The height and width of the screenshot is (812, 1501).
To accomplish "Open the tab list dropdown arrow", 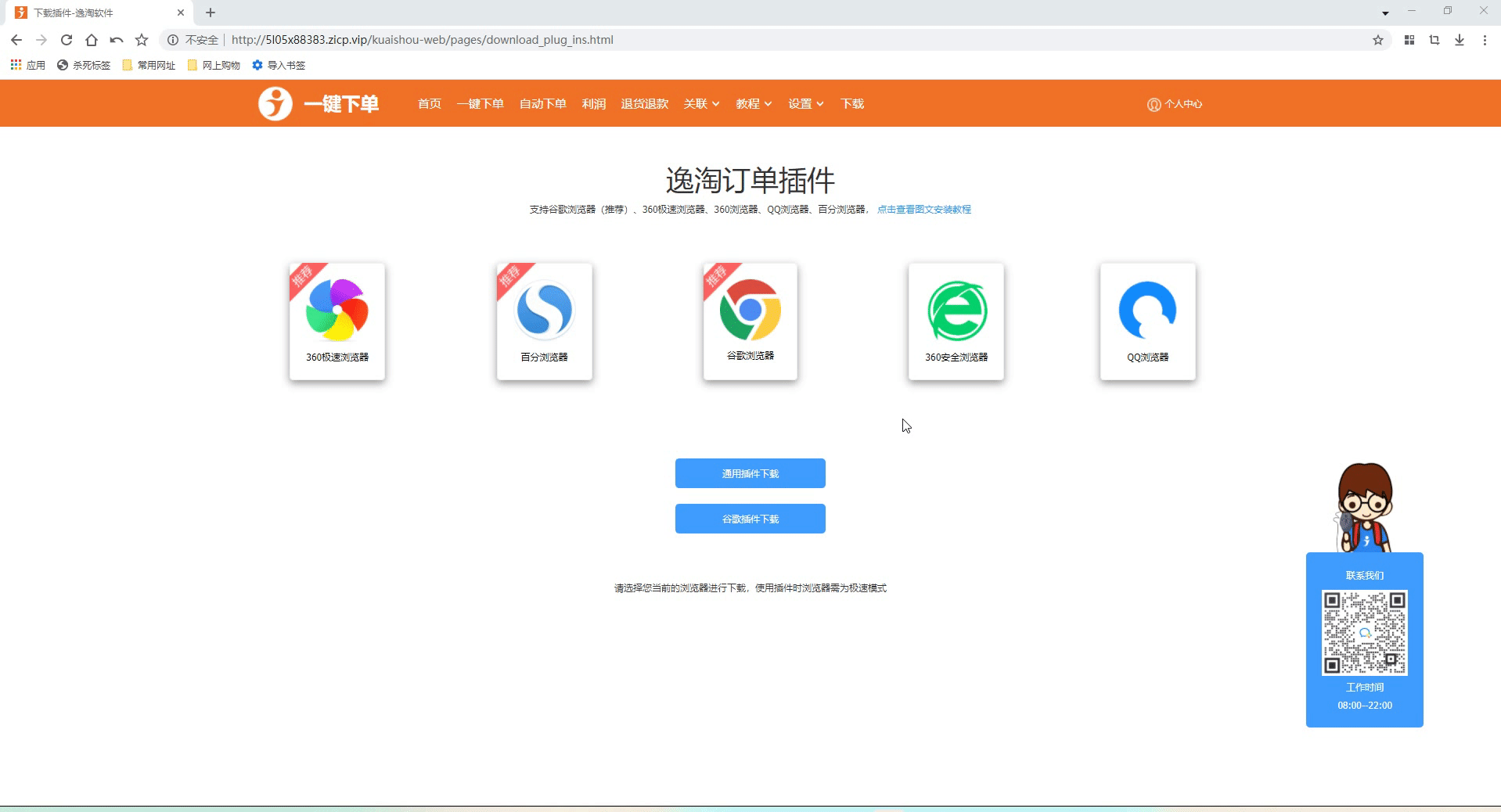I will coord(1385,13).
